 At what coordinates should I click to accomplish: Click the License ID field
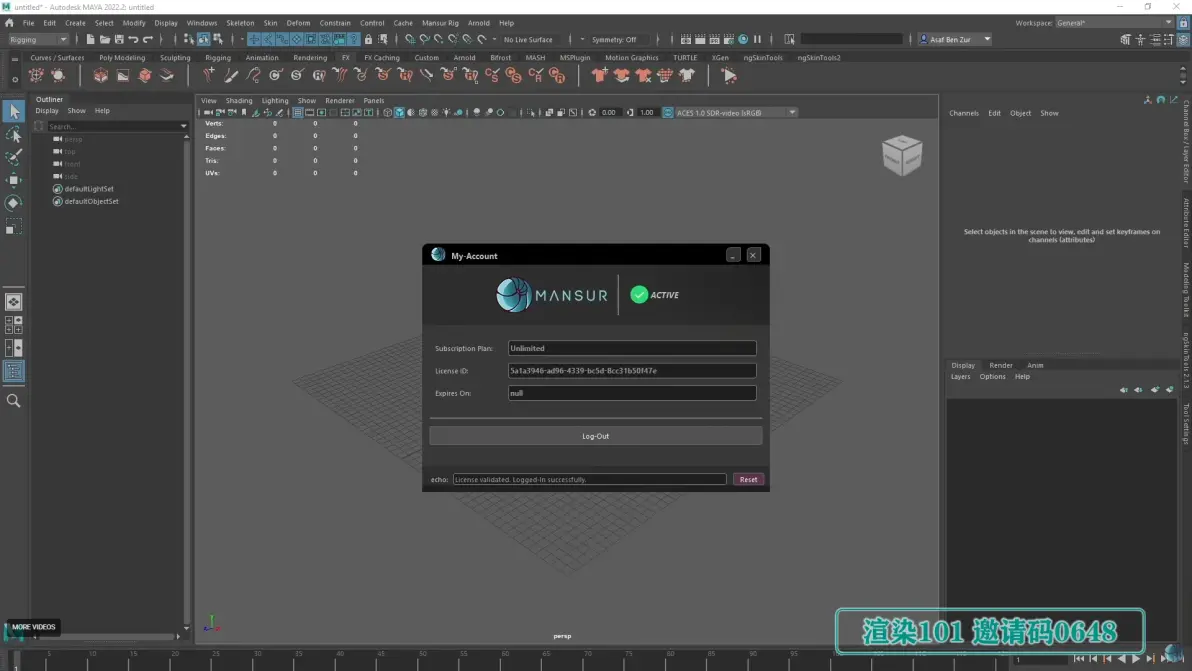coord(632,371)
